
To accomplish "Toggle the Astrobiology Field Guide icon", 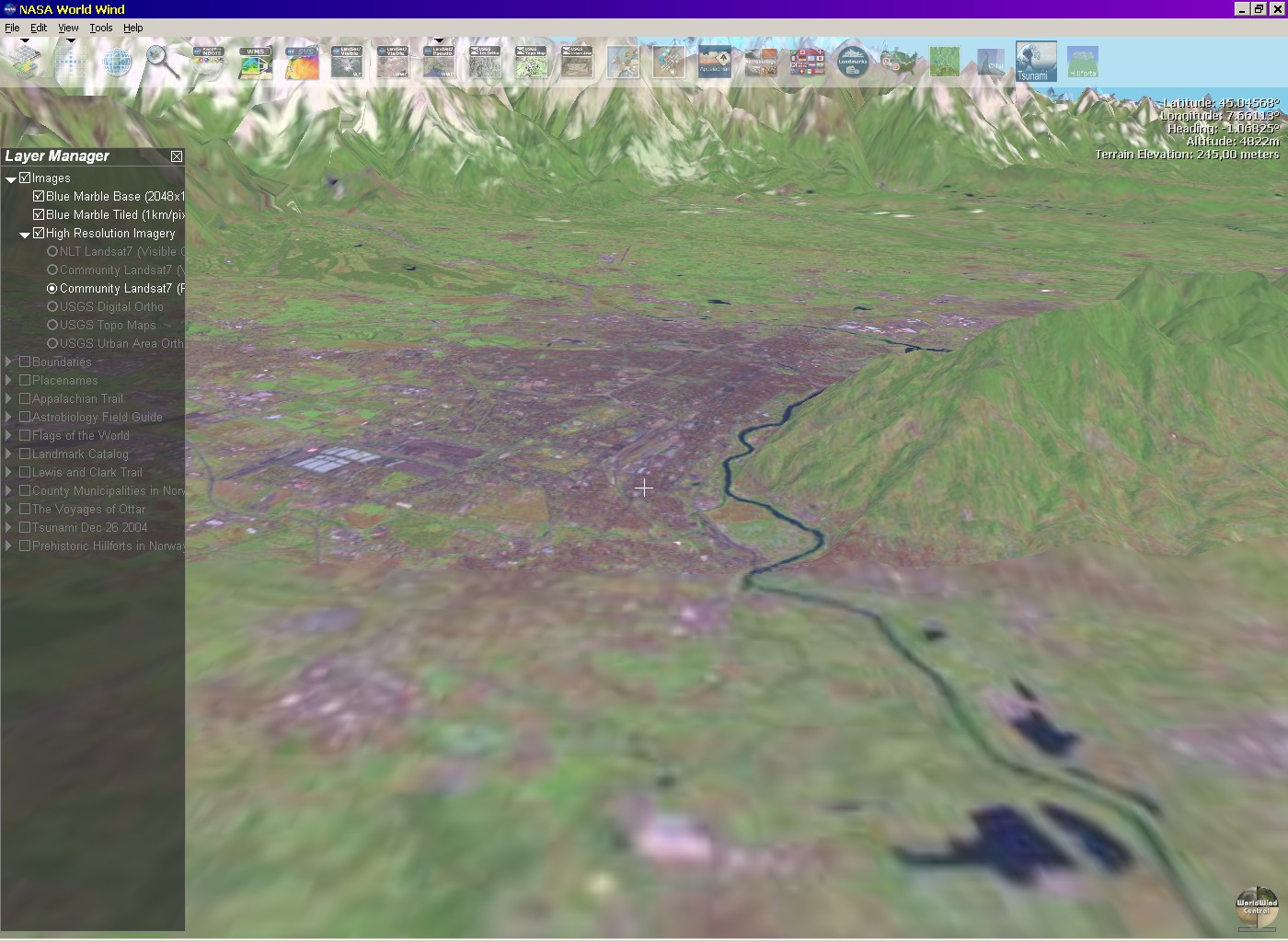I will [x=761, y=62].
